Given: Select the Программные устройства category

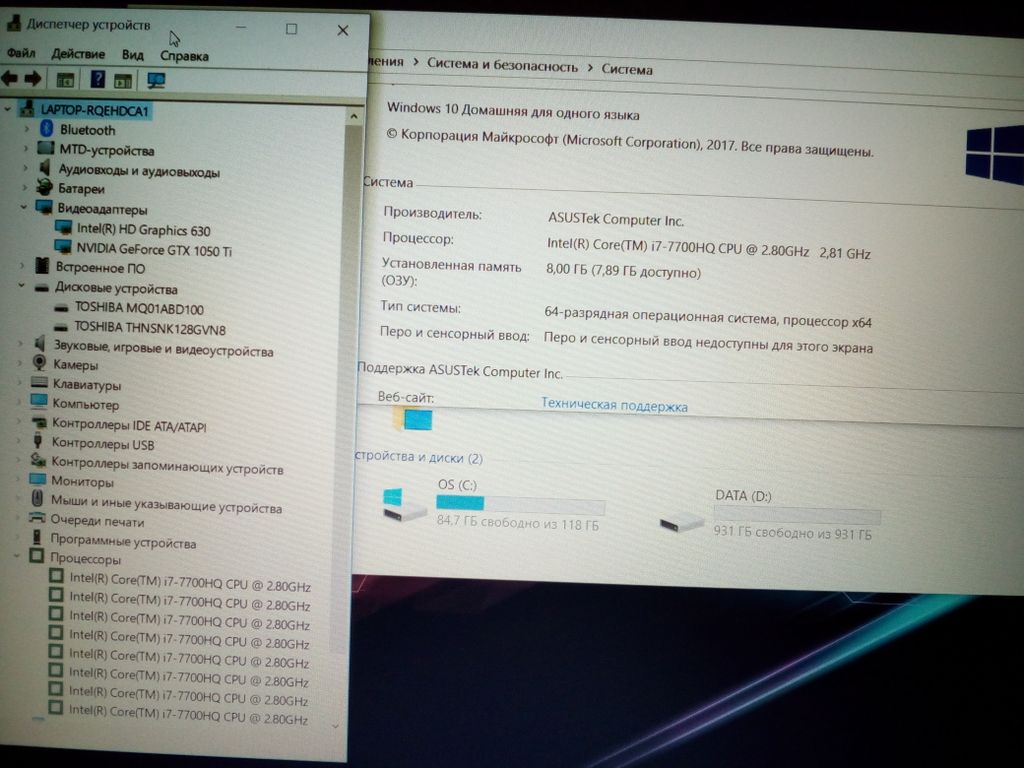Looking at the screenshot, I should (123, 541).
